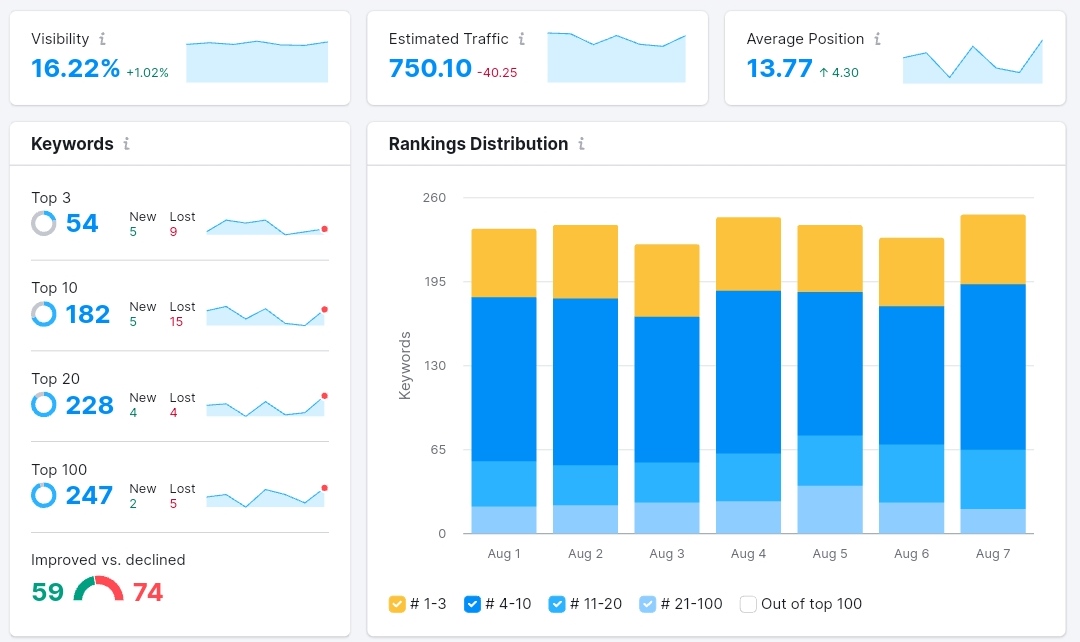Click the declined keywords count 74
The image size is (1080, 642).
(147, 592)
